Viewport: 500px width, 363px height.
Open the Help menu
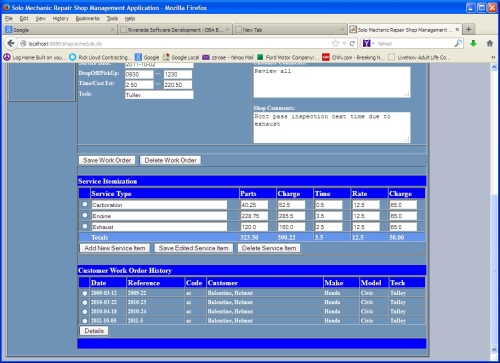(x=130, y=18)
